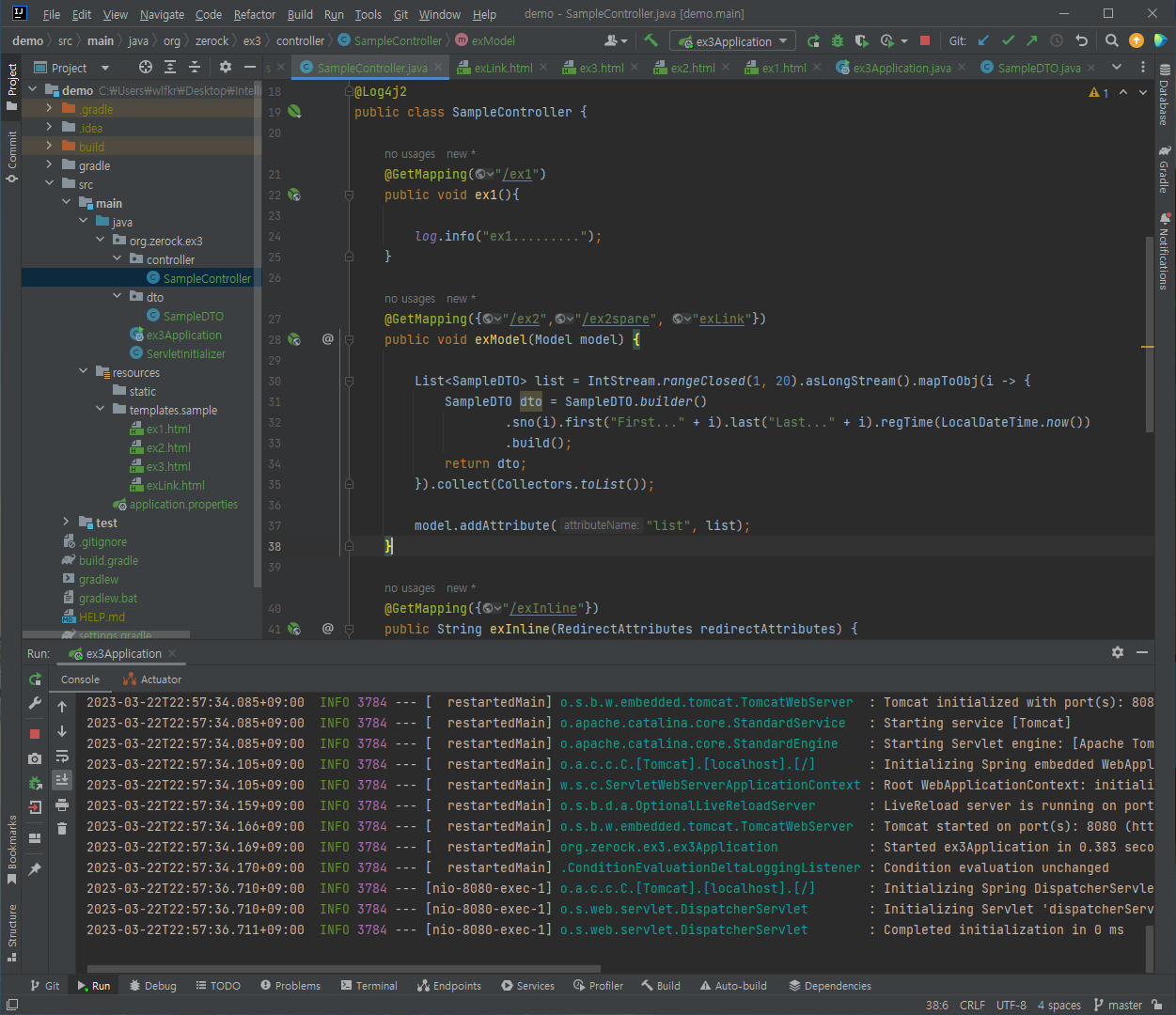Open the Tools menu
Screen dimensions: 1176x1015
[x=368, y=14]
